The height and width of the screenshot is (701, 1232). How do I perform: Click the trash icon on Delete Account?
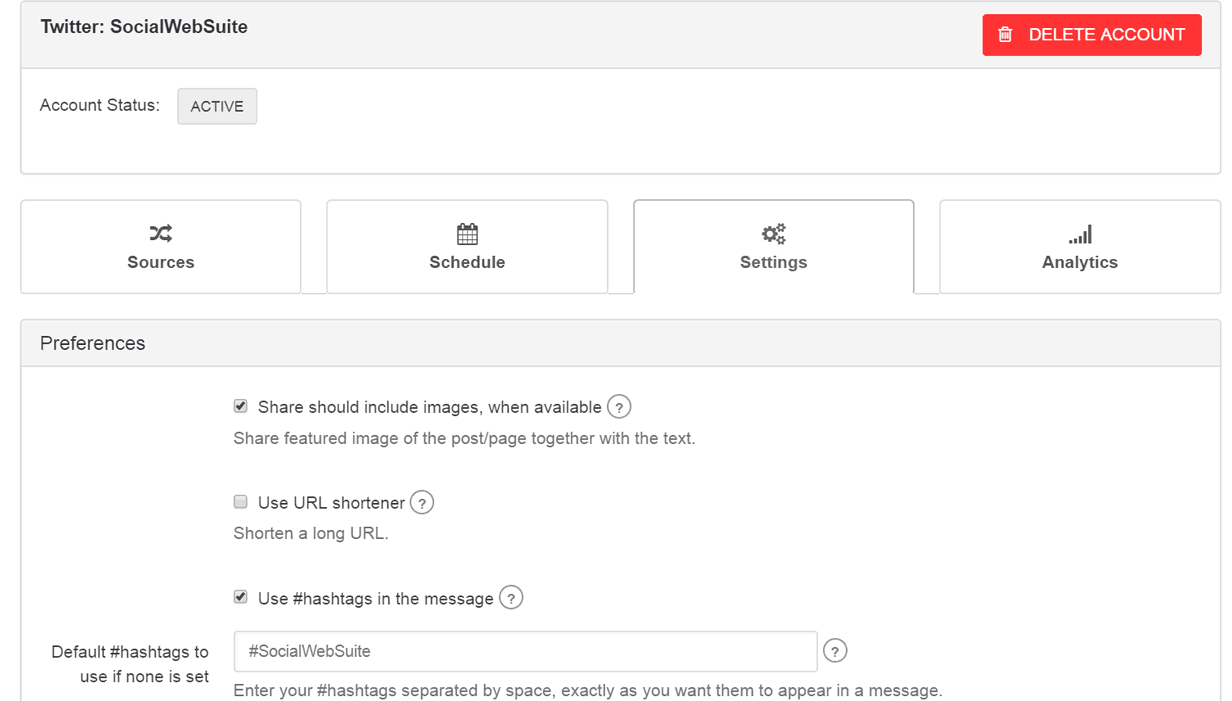click(x=1006, y=35)
